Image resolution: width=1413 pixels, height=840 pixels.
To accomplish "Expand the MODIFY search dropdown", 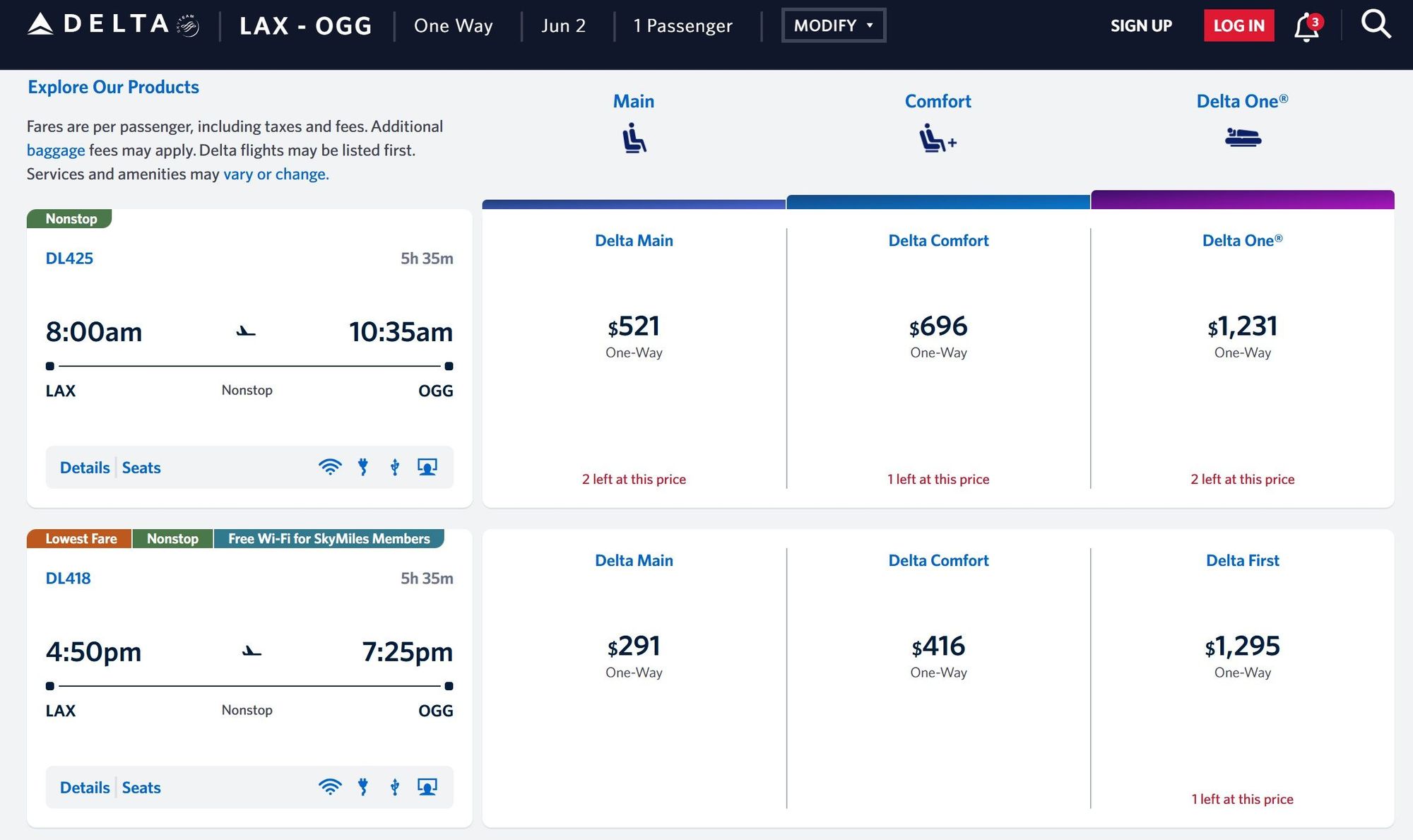I will point(834,25).
